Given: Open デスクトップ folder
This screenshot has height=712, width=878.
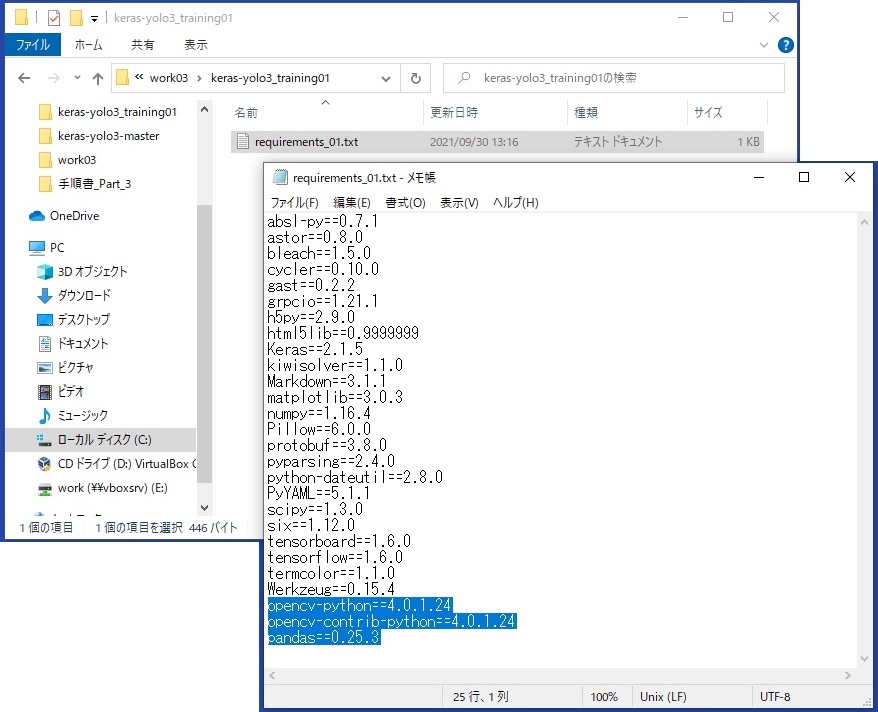Looking at the screenshot, I should click(83, 320).
